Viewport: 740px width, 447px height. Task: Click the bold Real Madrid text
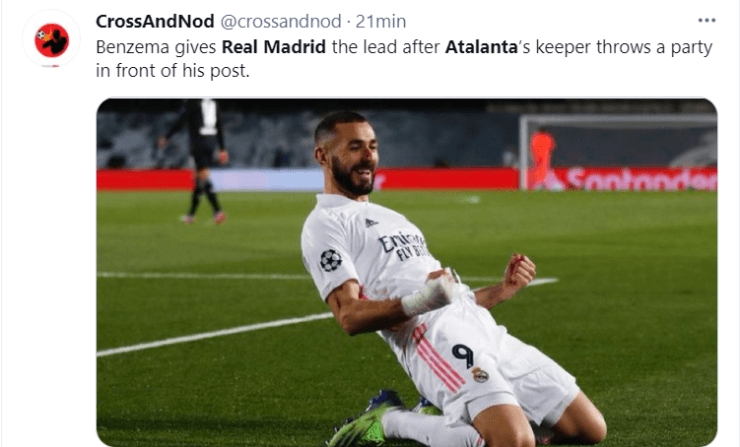point(274,47)
